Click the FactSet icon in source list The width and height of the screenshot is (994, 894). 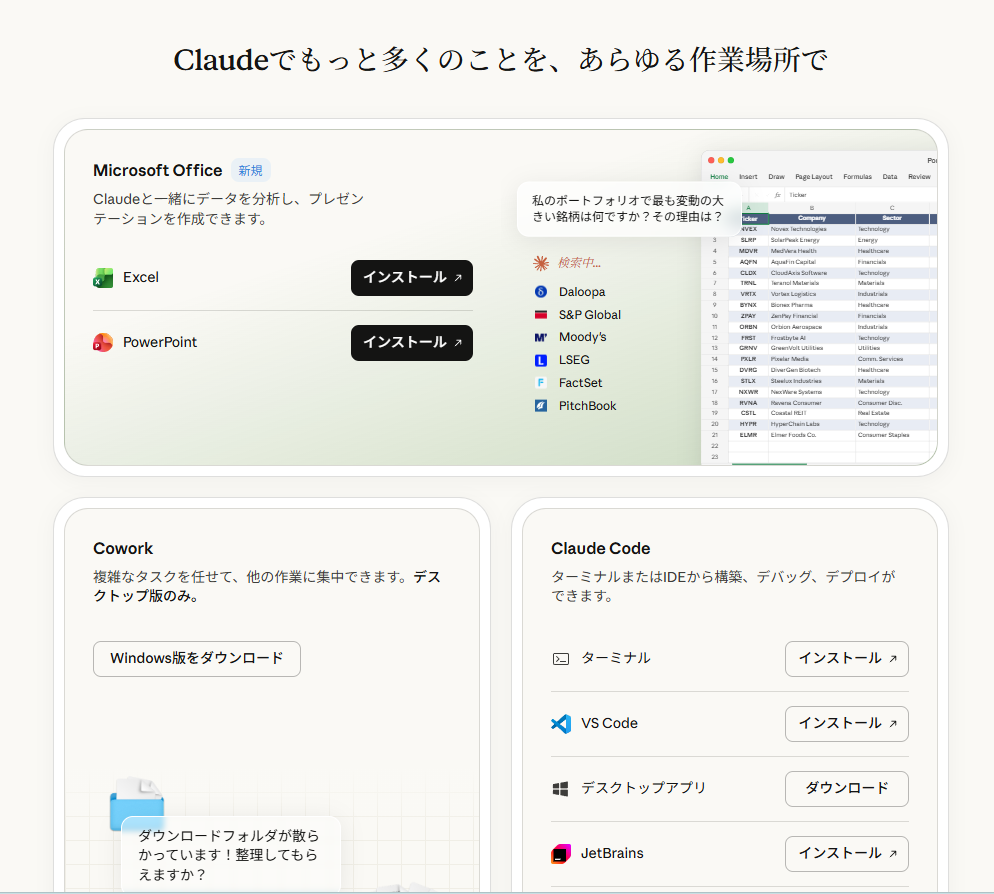point(541,383)
